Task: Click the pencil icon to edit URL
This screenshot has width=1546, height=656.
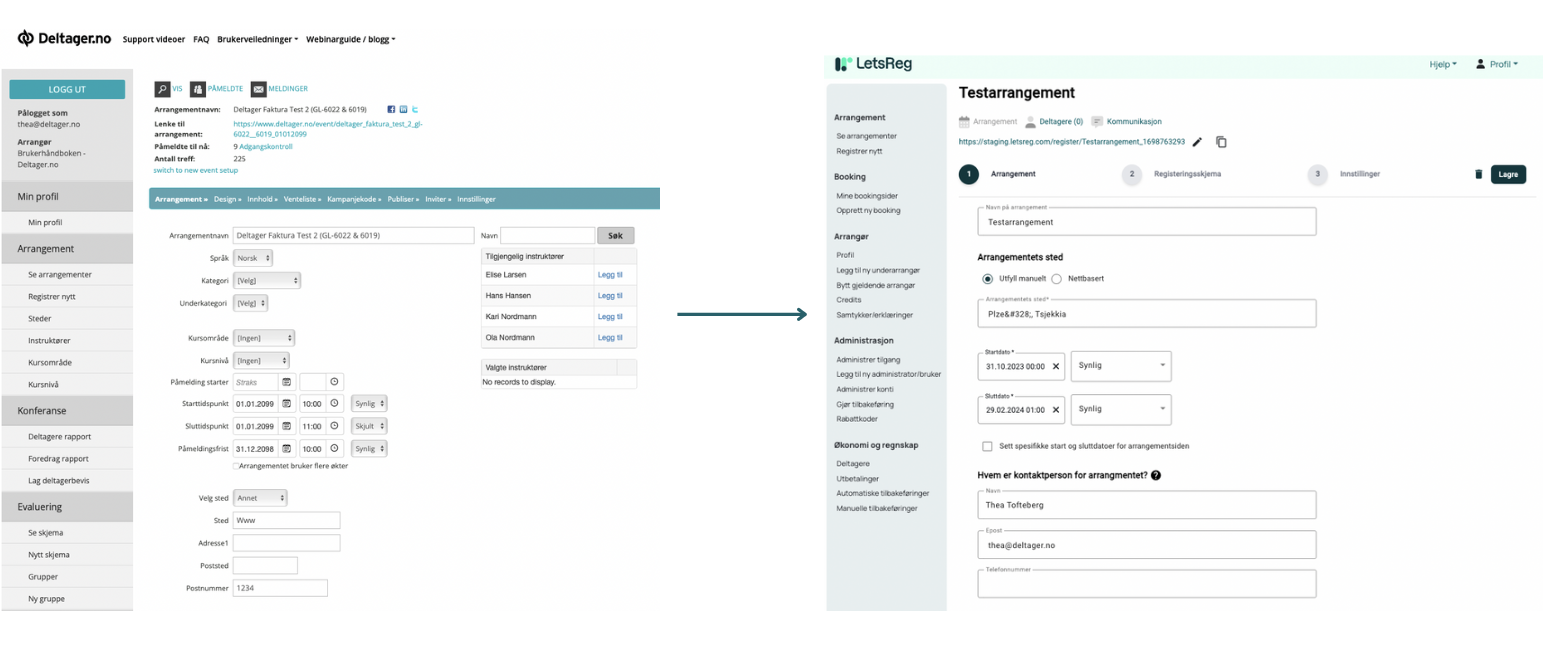Action: [1198, 142]
